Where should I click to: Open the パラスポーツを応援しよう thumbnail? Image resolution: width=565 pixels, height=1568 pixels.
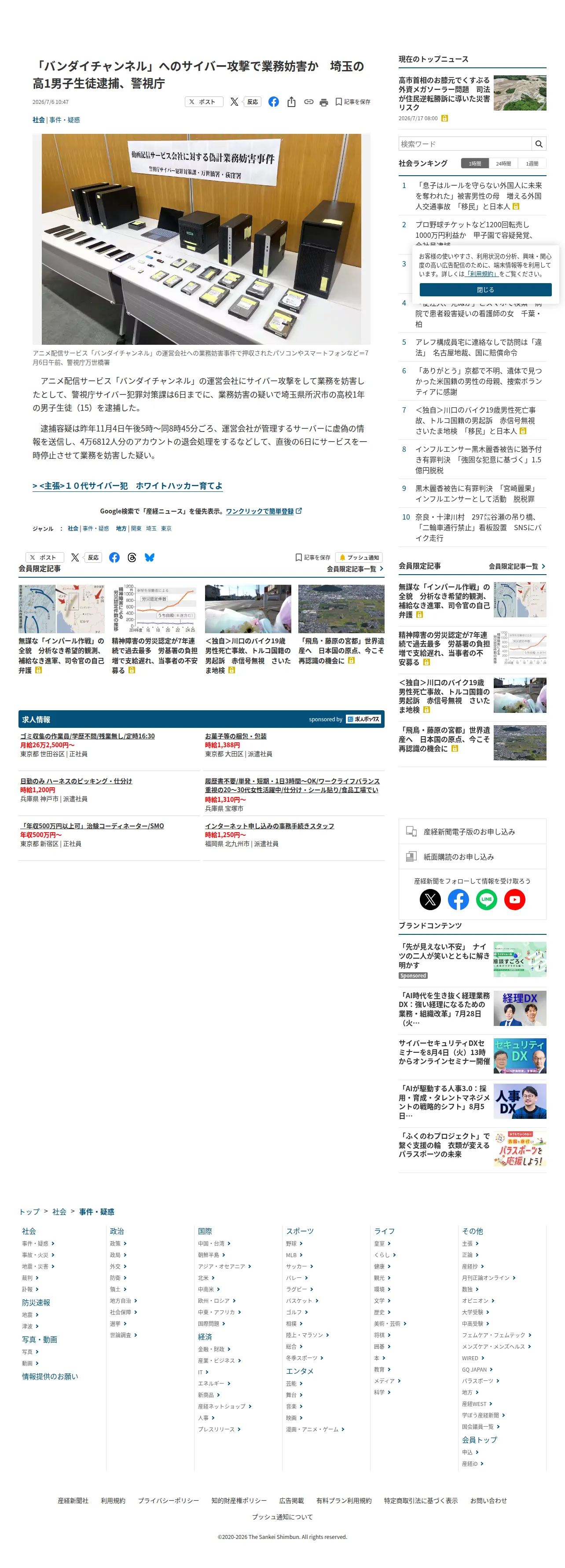click(x=519, y=1149)
